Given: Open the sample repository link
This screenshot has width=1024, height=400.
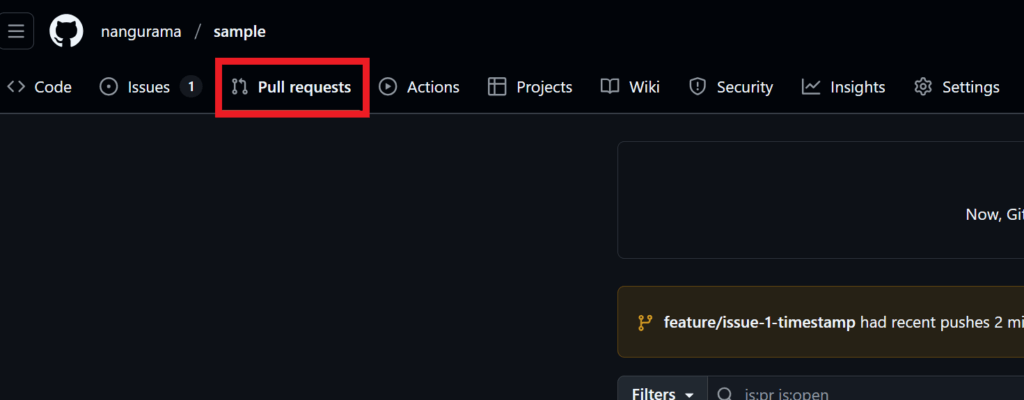Looking at the screenshot, I should [240, 31].
